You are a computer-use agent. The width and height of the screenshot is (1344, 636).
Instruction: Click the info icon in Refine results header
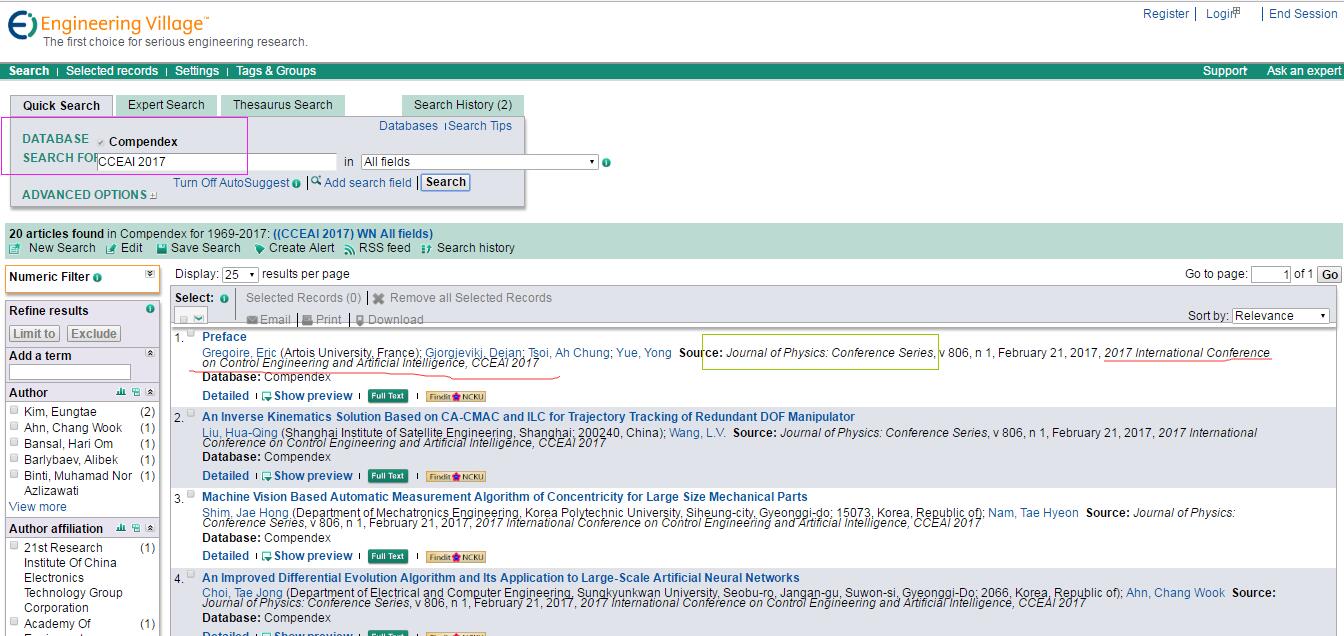pos(150,309)
